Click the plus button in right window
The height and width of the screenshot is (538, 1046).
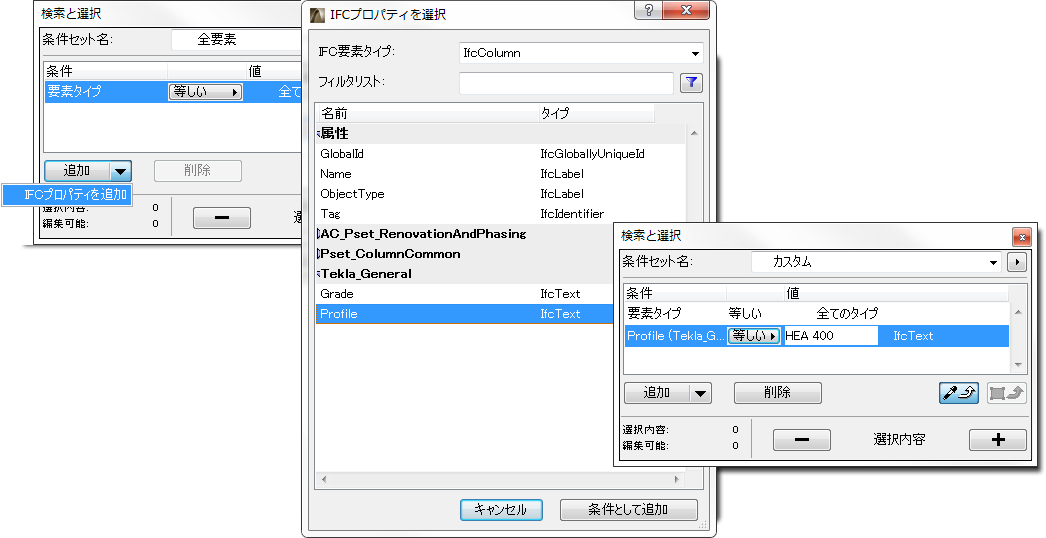(998, 440)
